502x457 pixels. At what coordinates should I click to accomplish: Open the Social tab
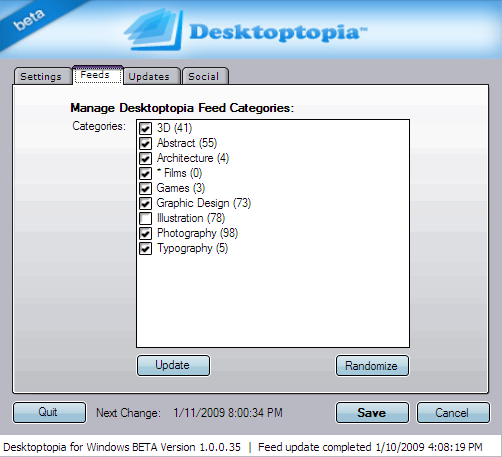[x=205, y=76]
